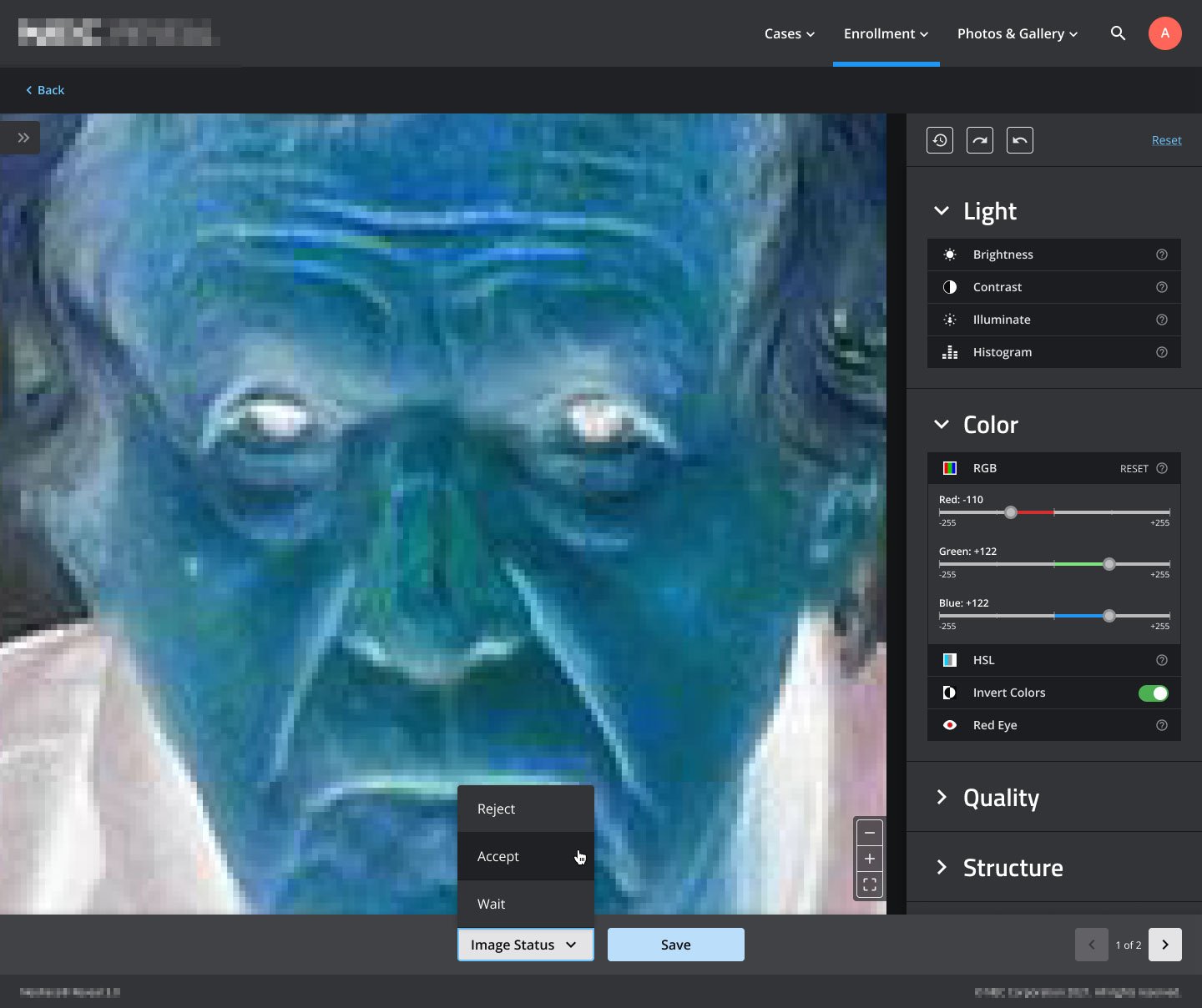
Task: Zoom in with the plus icon
Action: tap(870, 859)
